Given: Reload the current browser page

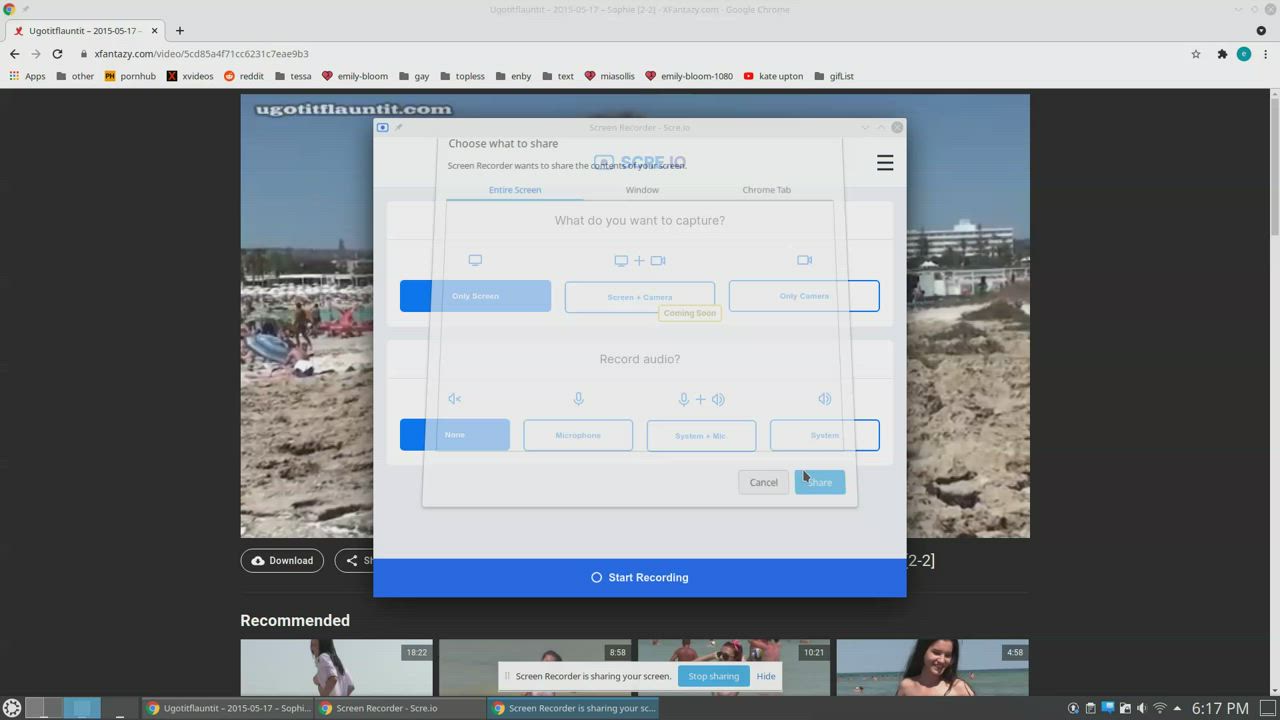Looking at the screenshot, I should 57,54.
